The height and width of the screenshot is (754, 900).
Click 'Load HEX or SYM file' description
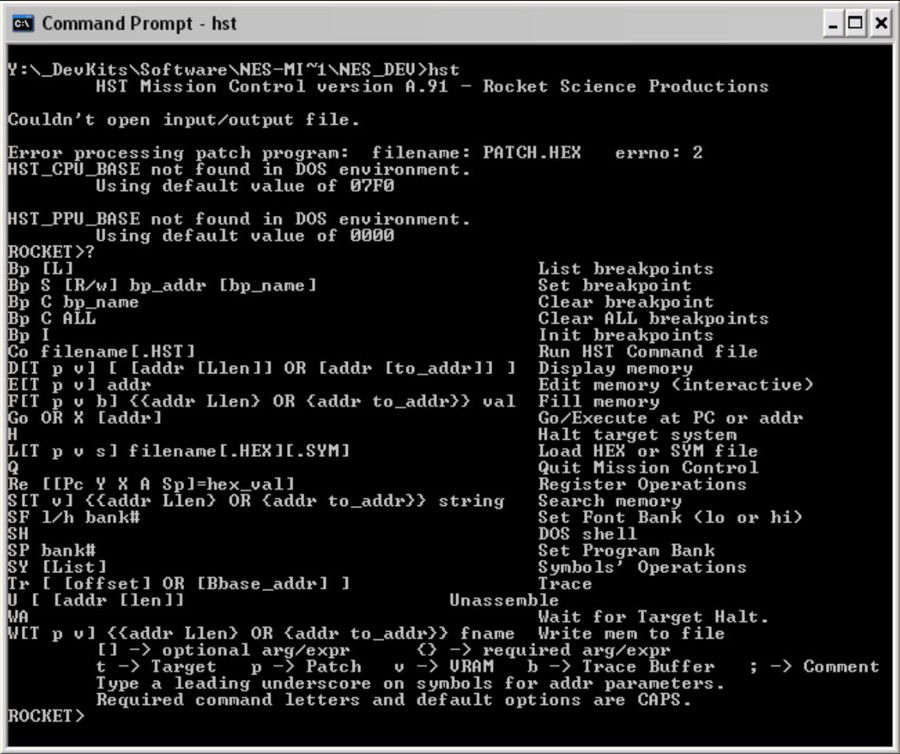[x=647, y=452]
